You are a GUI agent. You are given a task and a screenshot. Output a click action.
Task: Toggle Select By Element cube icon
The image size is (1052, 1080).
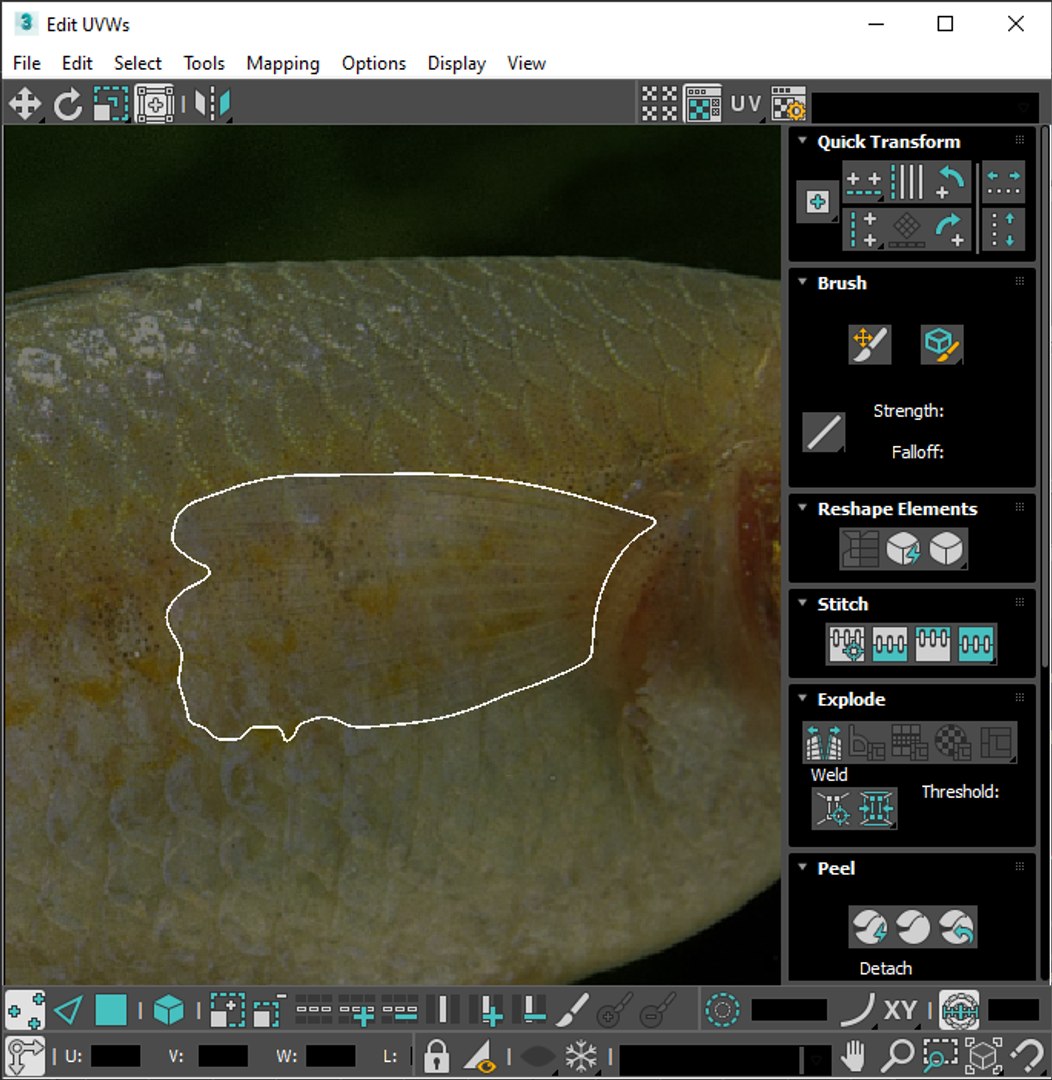[x=168, y=1010]
